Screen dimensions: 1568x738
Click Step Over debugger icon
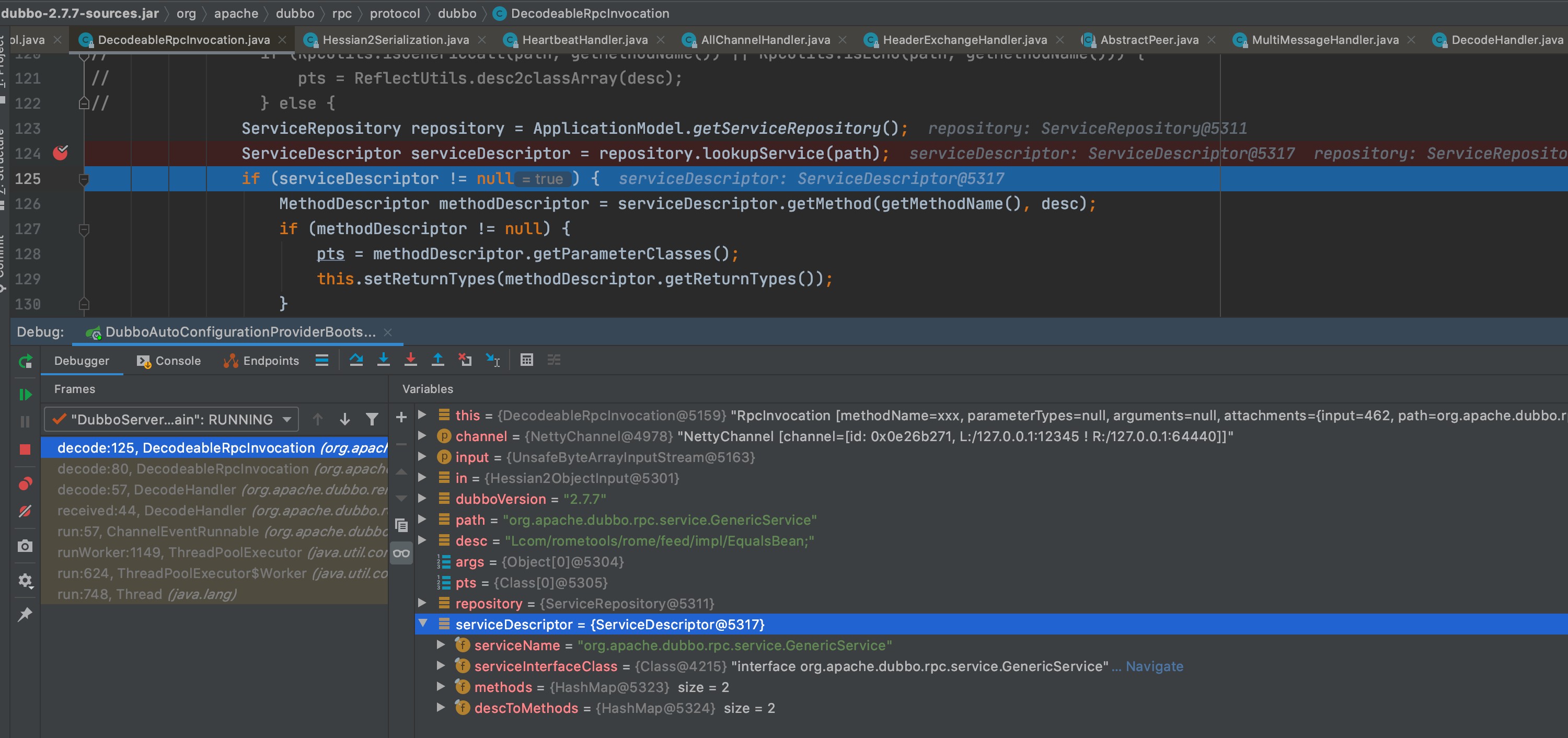(x=356, y=360)
